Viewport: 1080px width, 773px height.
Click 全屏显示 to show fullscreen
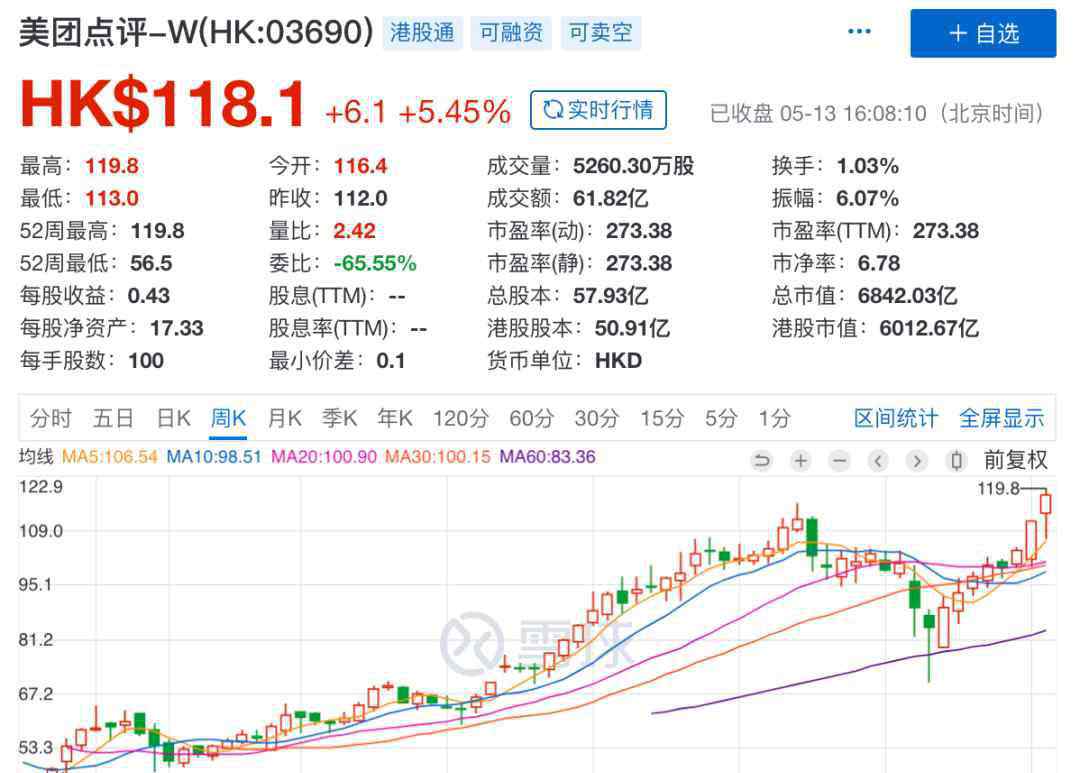click(1001, 418)
